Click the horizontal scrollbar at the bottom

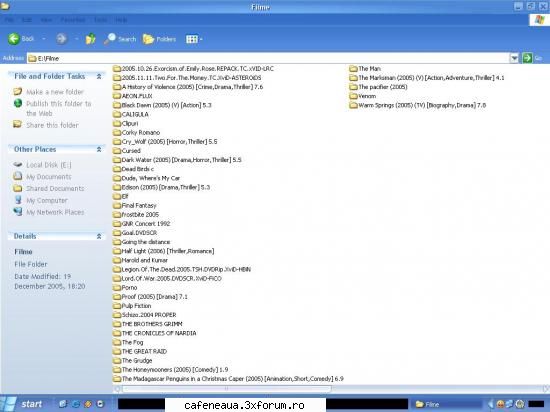coord(226,389)
